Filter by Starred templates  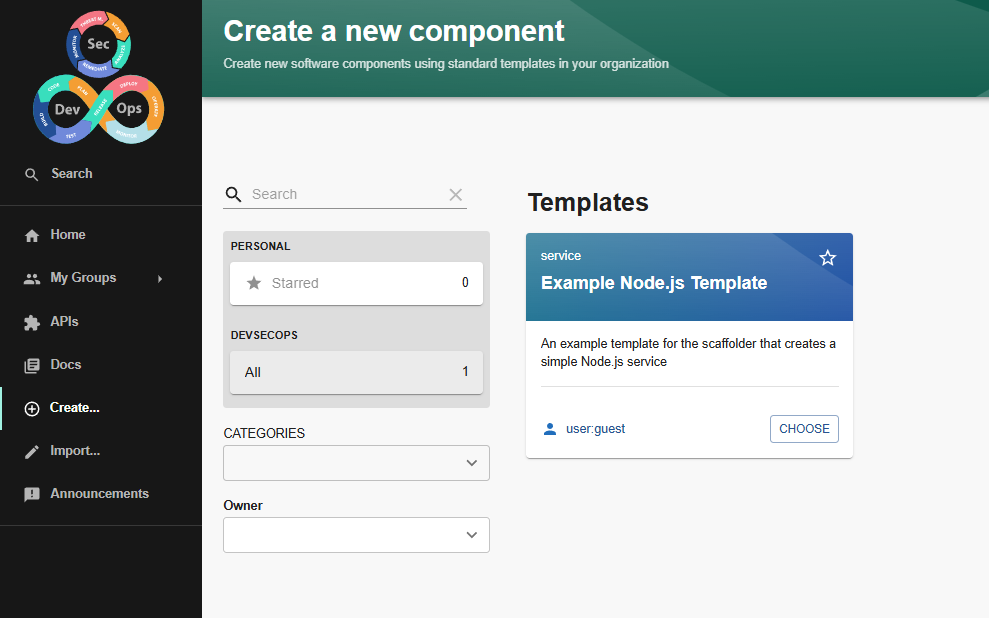(x=356, y=283)
